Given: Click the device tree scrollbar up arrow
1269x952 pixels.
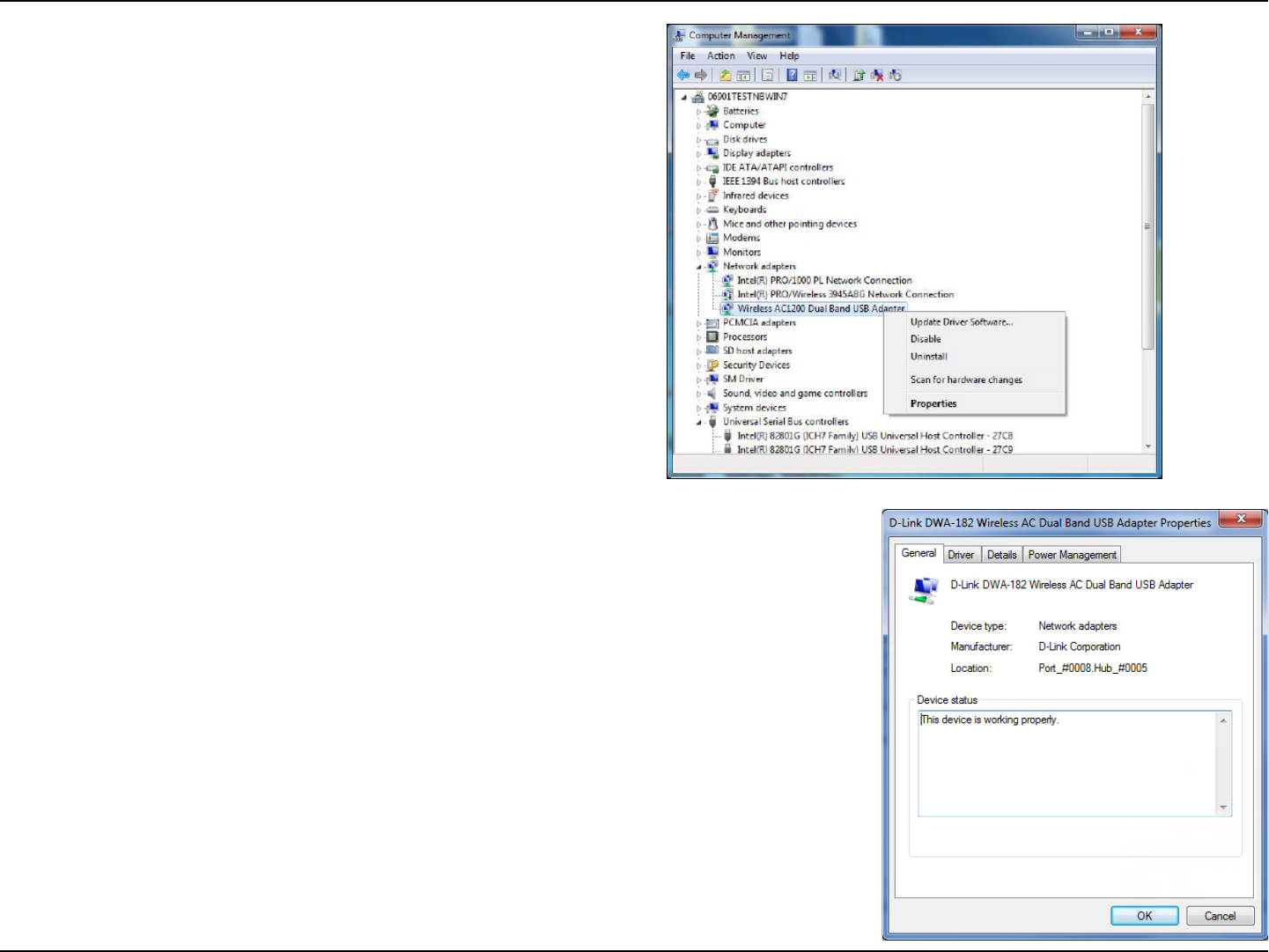Looking at the screenshot, I should pos(1147,97).
